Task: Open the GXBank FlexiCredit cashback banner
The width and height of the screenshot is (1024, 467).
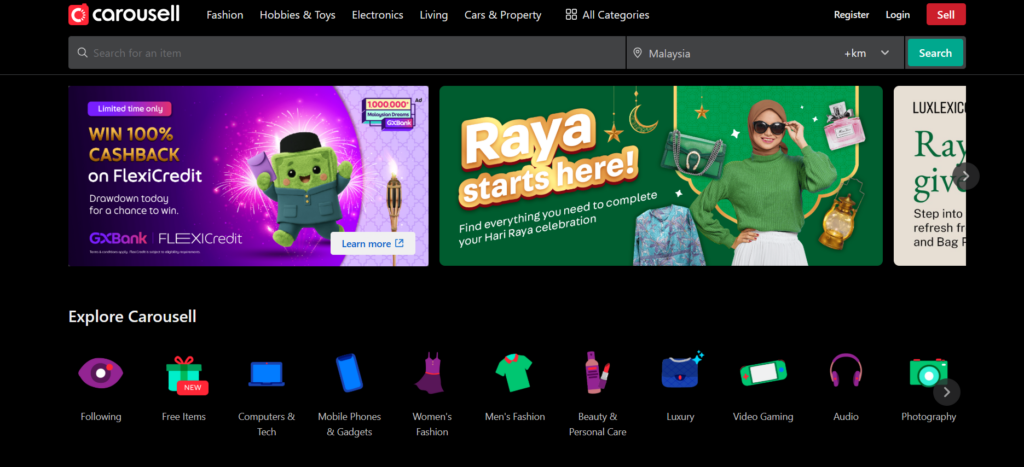Action: pos(248,176)
